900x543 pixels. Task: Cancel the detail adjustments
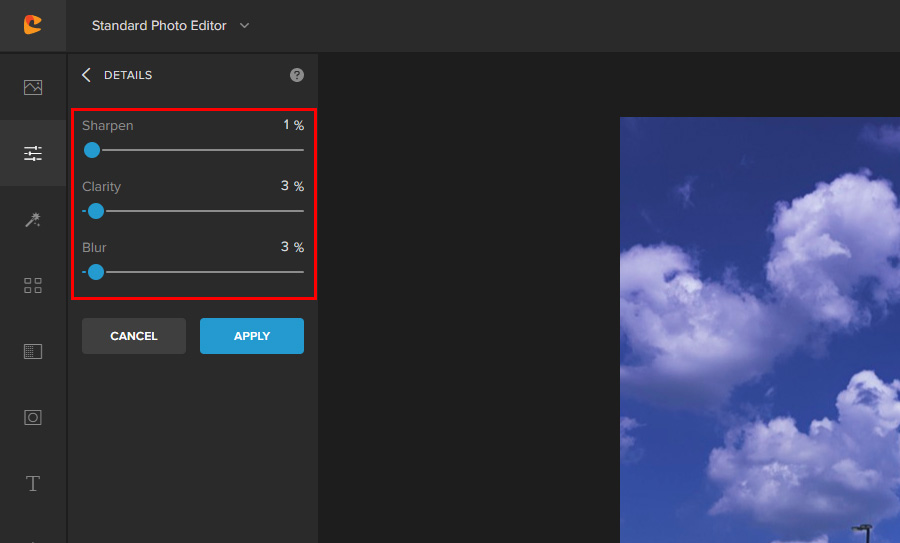pos(134,336)
